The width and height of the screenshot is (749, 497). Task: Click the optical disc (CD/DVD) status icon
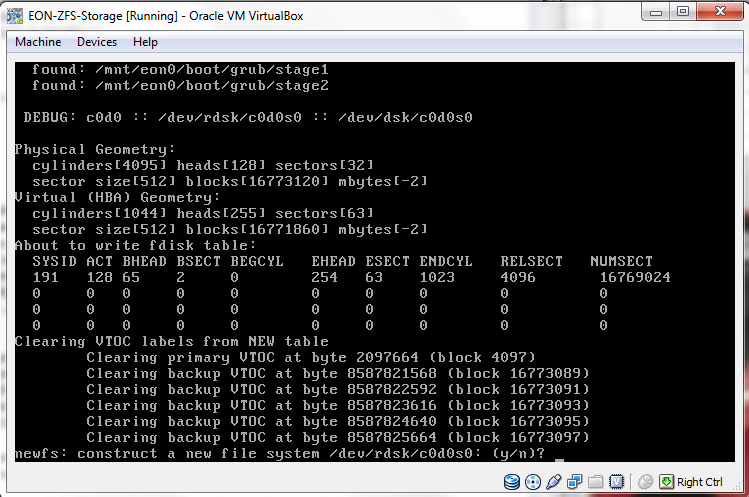[x=533, y=482]
